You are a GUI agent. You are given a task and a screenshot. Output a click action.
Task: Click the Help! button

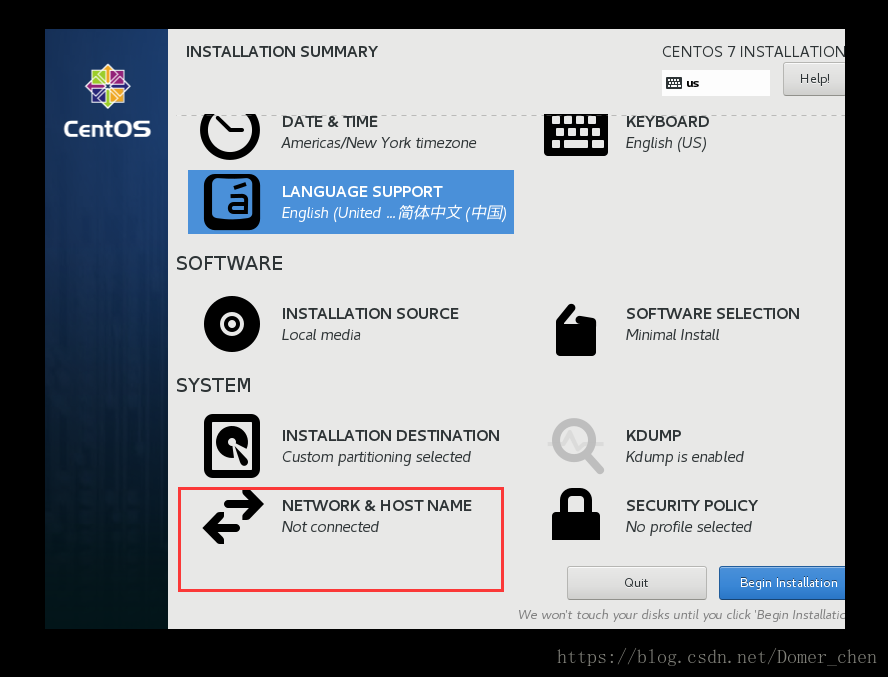814,79
